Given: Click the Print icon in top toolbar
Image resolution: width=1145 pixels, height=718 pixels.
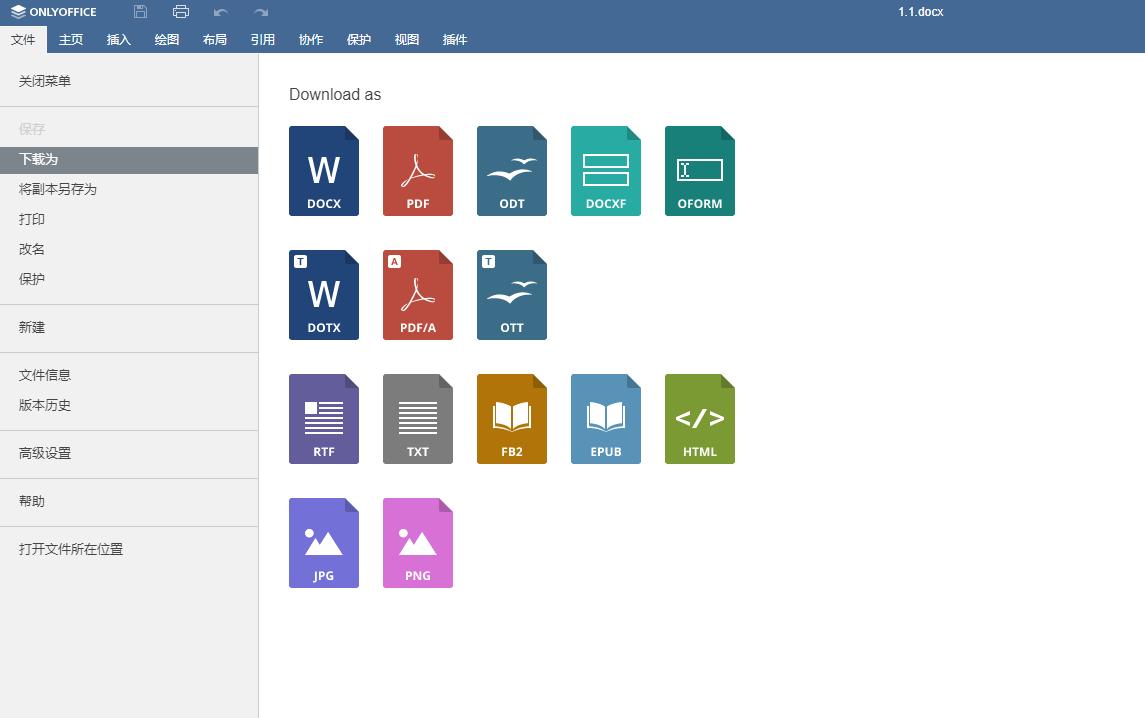Looking at the screenshot, I should [180, 11].
